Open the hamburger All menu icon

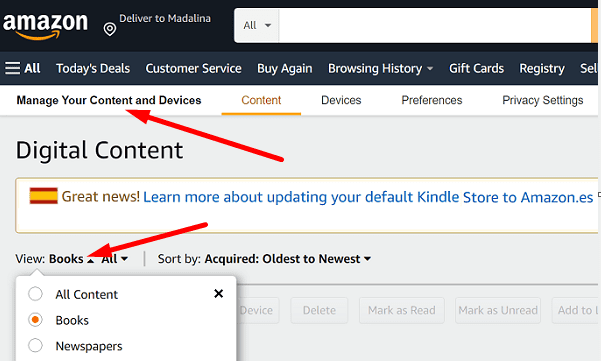coord(12,69)
